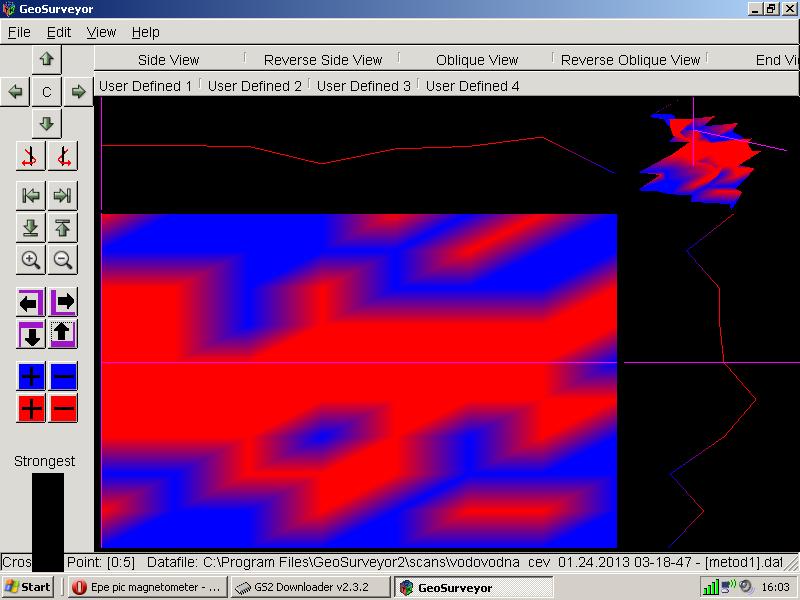Choose User Defined 3 view
This screenshot has width=800, height=600.
(x=364, y=86)
